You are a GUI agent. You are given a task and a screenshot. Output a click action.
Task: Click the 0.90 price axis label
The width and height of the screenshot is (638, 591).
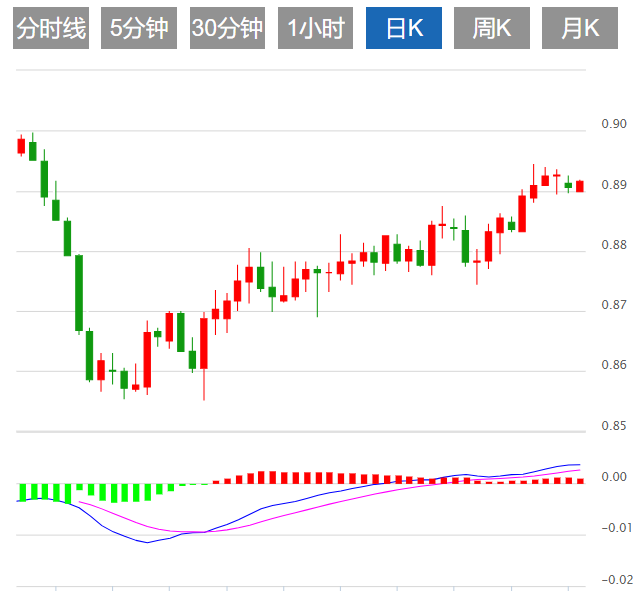613,125
